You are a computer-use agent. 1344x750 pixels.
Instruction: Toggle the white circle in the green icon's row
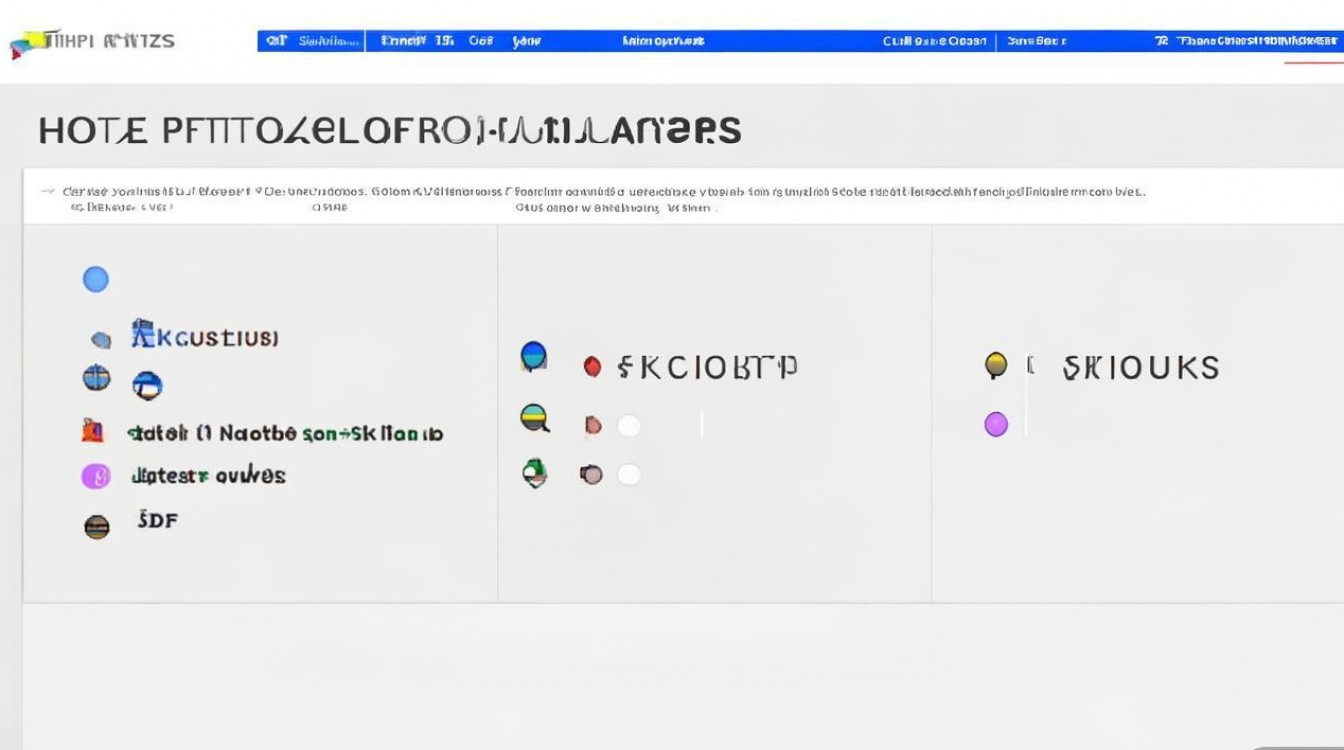coord(628,474)
